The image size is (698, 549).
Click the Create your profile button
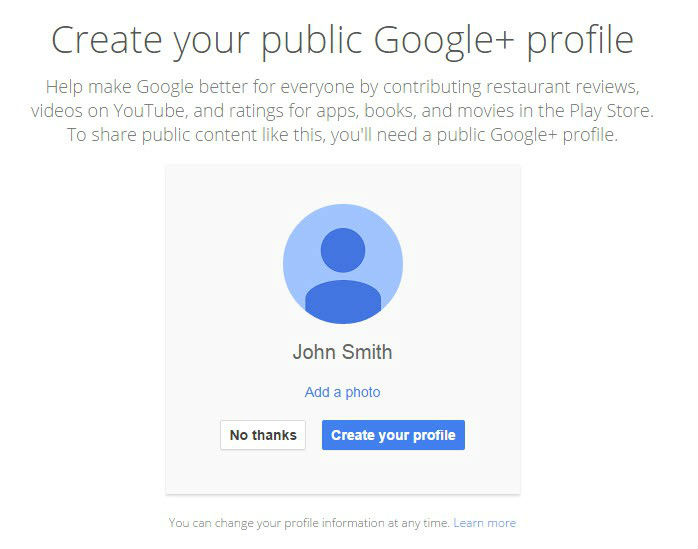tap(393, 435)
